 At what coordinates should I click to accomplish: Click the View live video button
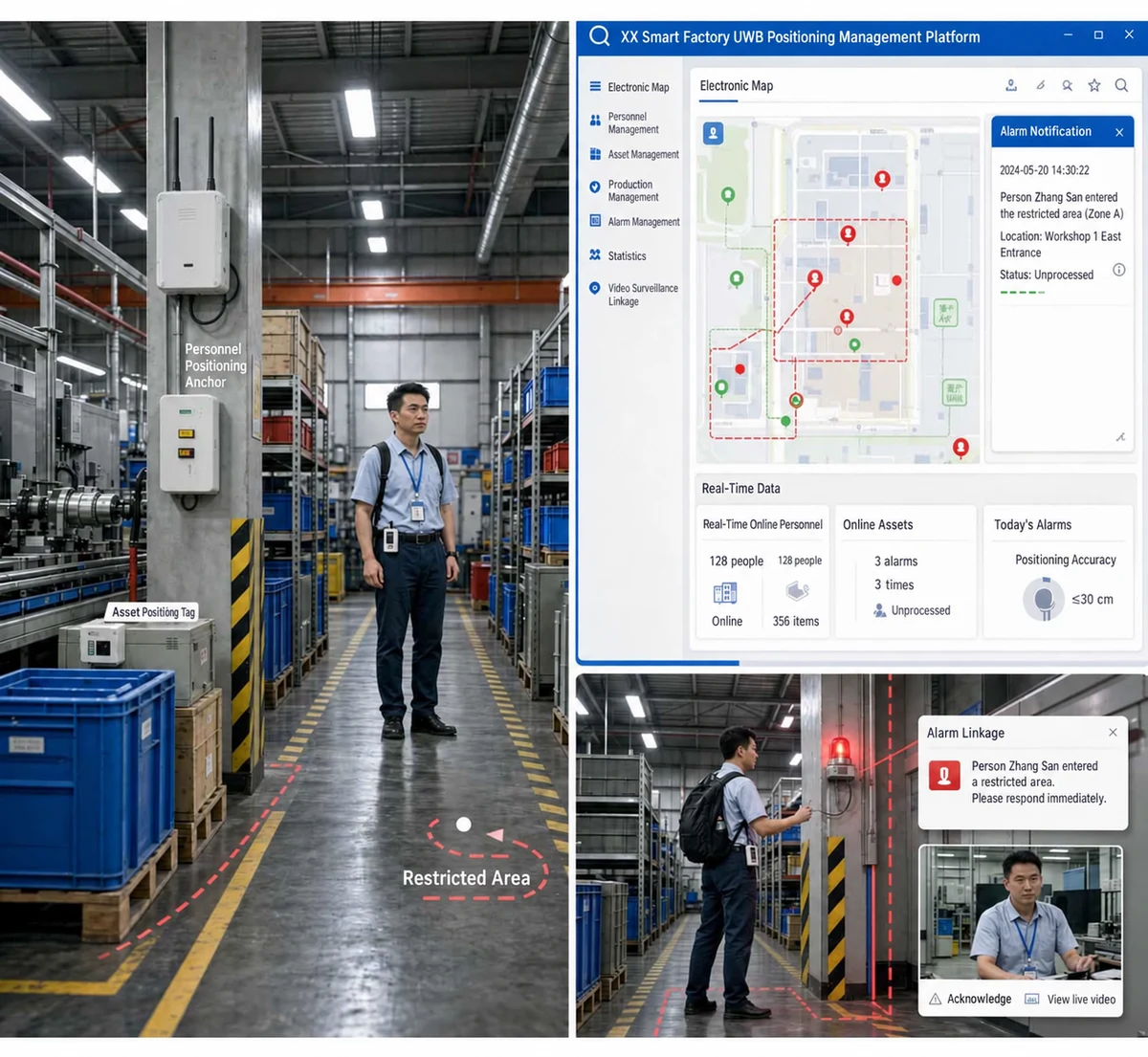point(1071,999)
